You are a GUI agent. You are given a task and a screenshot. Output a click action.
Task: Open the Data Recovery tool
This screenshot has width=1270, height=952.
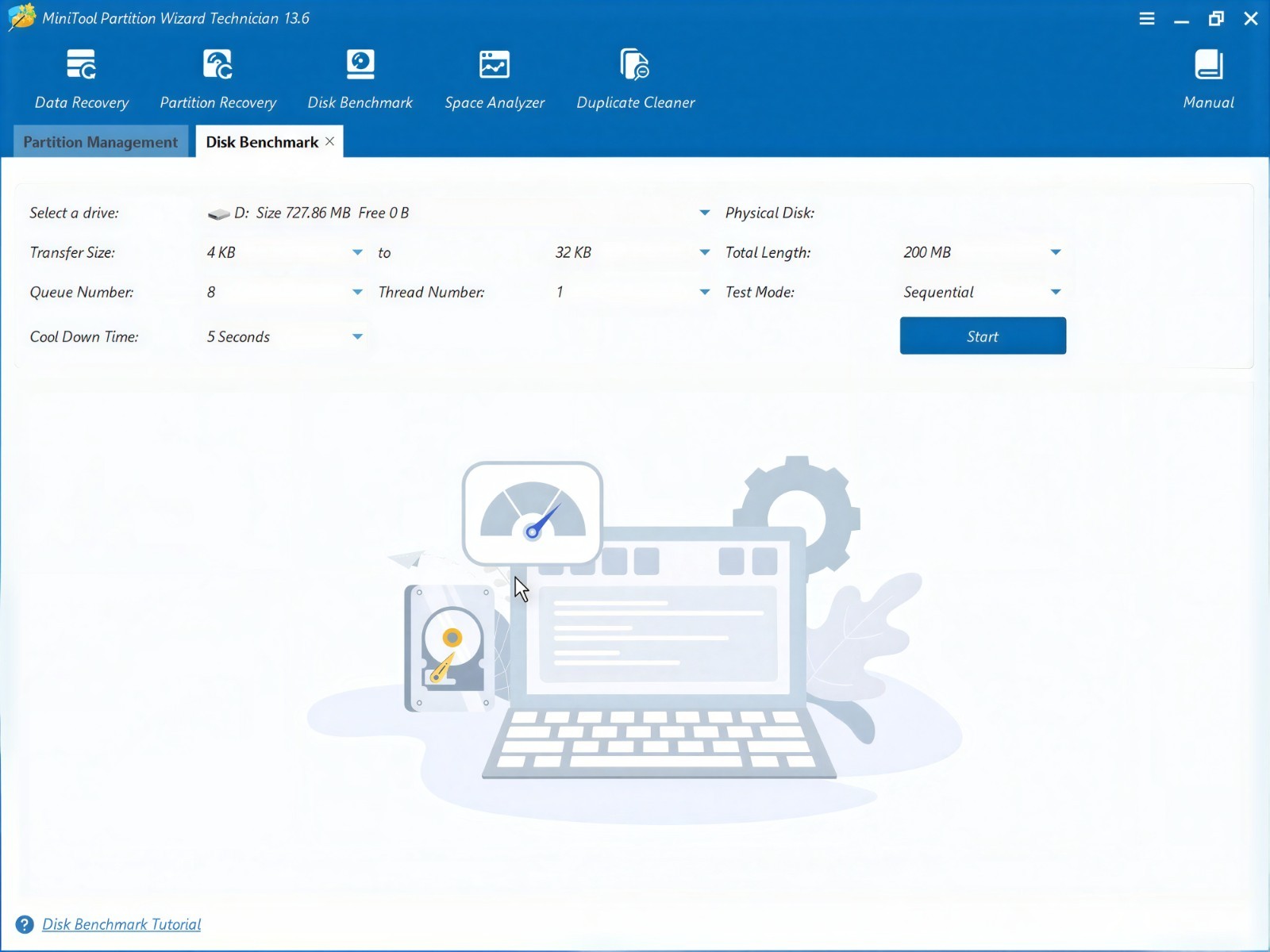point(81,79)
